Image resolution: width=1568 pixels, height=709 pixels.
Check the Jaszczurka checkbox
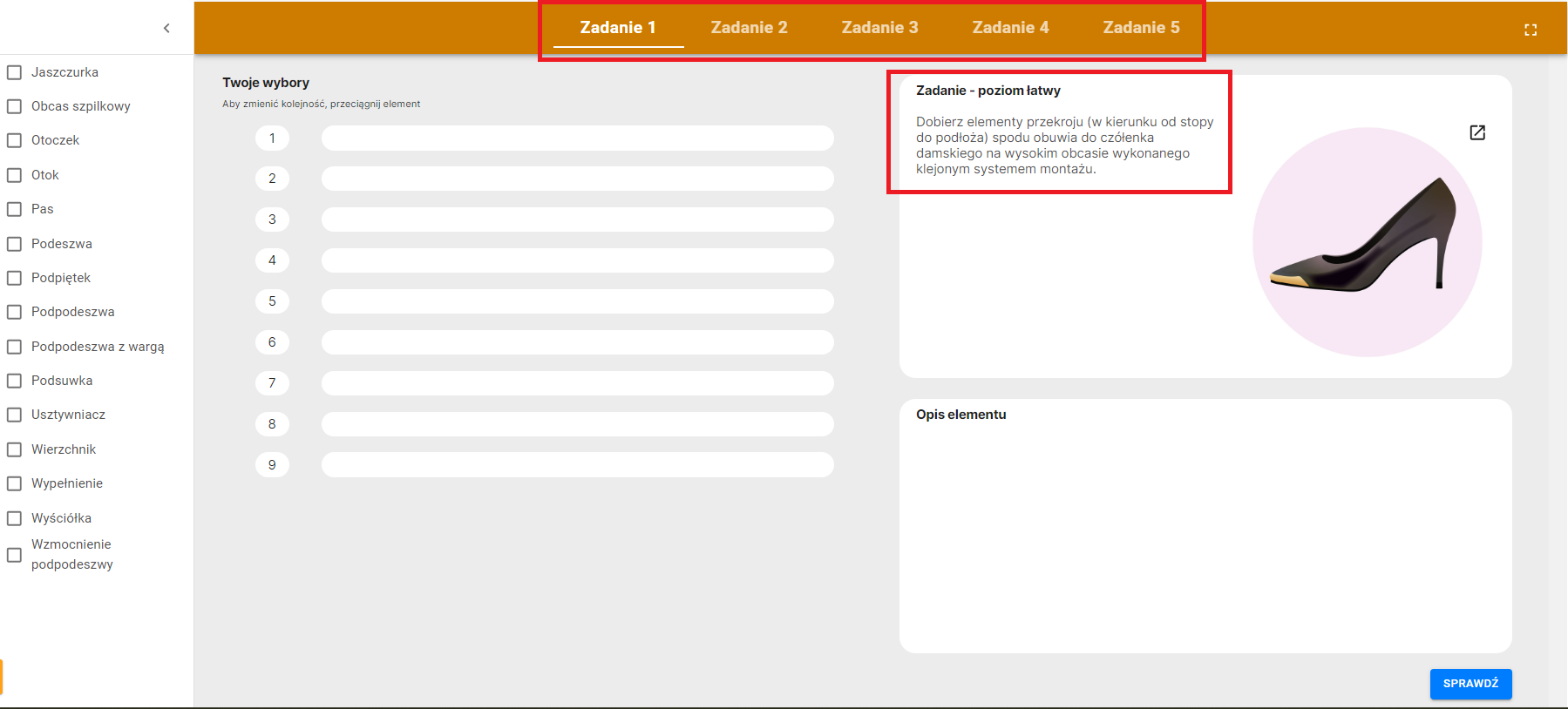[15, 72]
